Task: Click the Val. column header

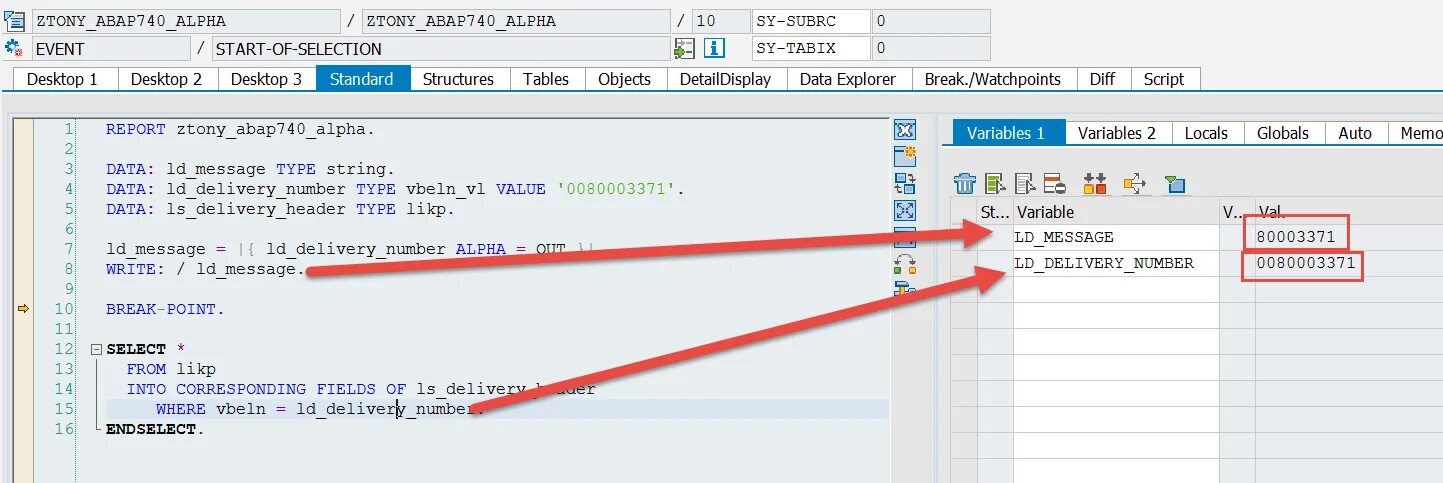Action: point(1348,212)
